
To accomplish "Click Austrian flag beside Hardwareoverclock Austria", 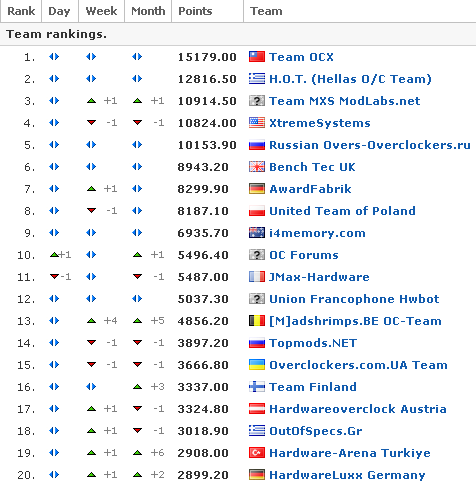I will (x=257, y=409).
